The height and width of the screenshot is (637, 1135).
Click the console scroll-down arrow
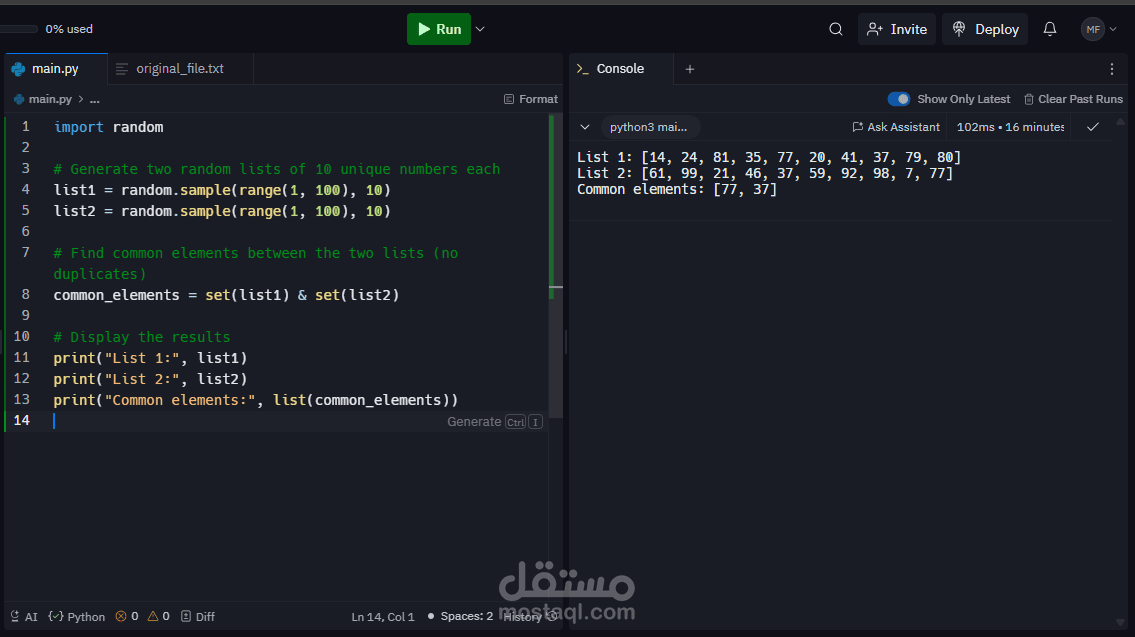[1121, 623]
